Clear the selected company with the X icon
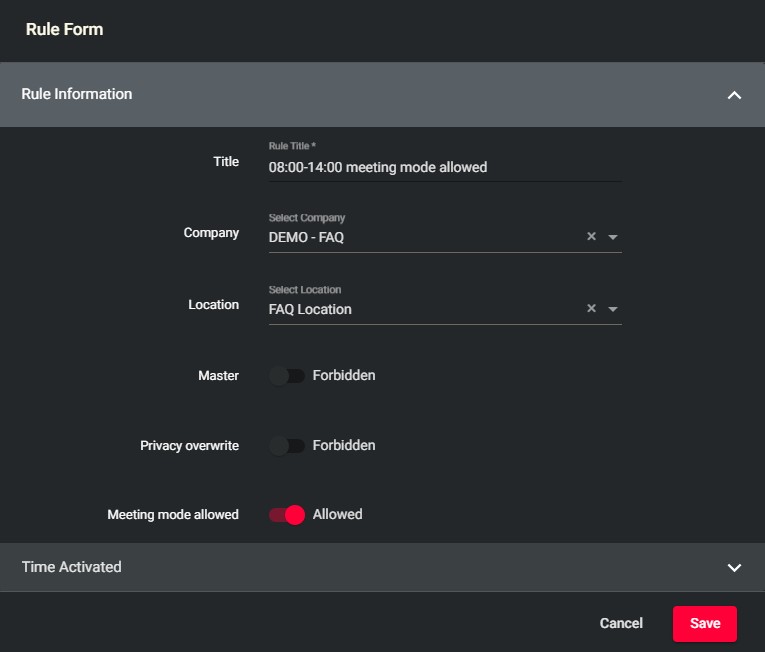Viewport: 765px width, 652px height. coord(591,237)
